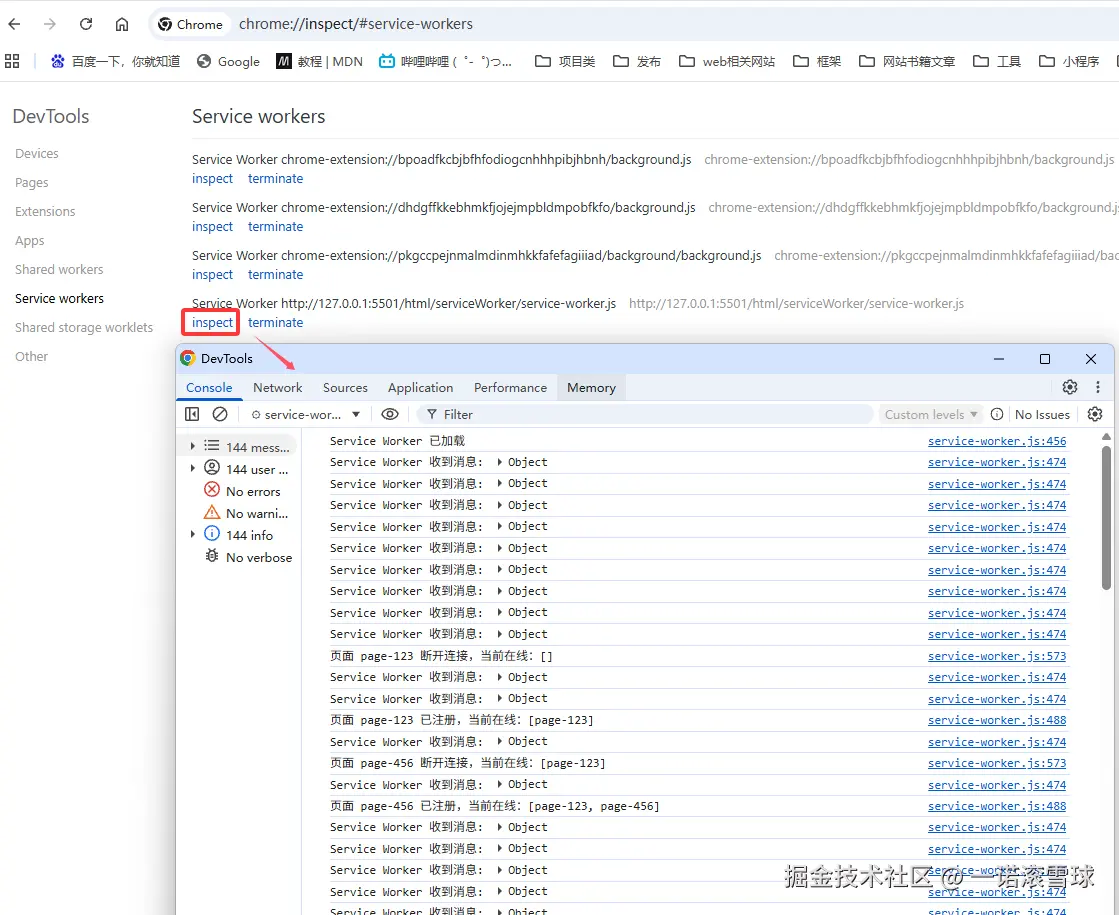Inspect the pkgccpejnmalmdinmhkkfafefagiiiad extension worker
This screenshot has height=915, width=1119.
tap(212, 275)
